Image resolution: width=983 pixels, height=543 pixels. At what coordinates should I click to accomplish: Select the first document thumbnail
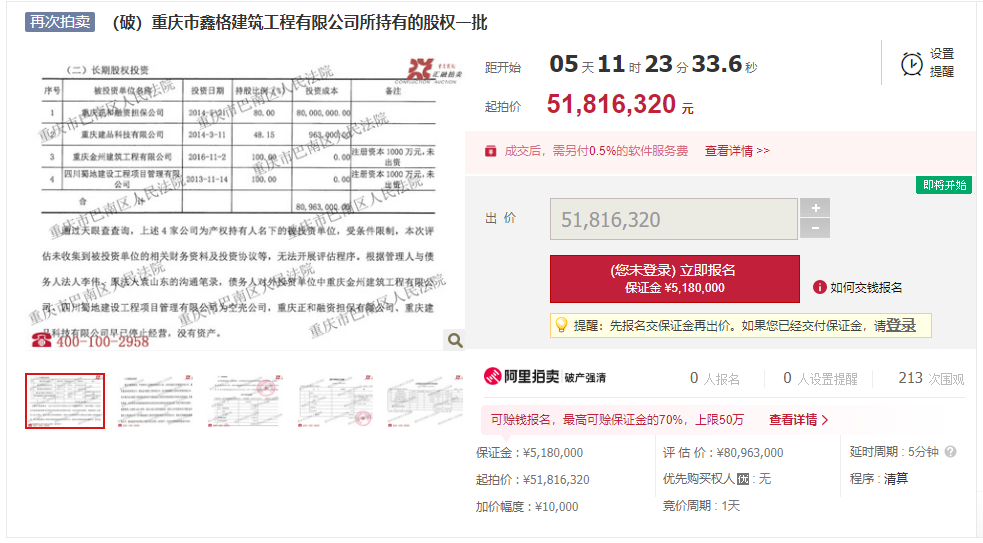(x=65, y=401)
